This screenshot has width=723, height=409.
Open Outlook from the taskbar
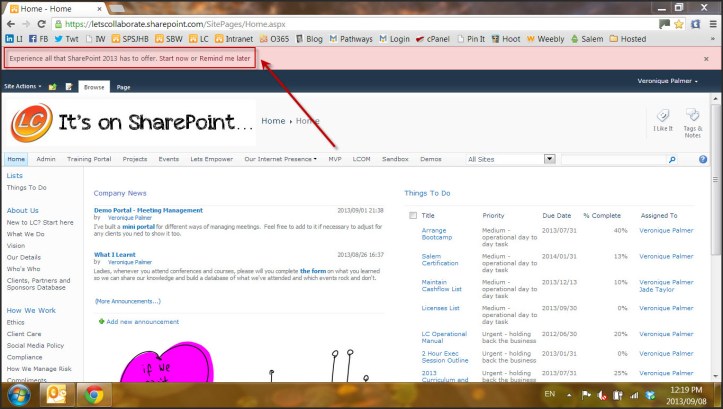click(x=56, y=394)
